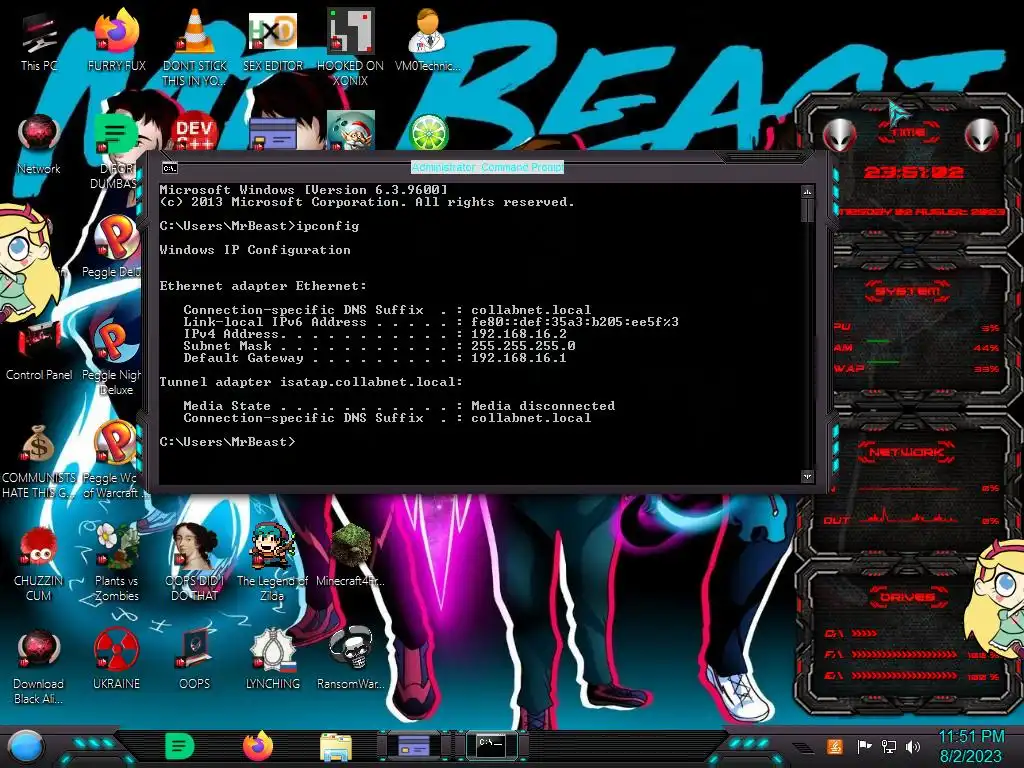The image size is (1024, 768).
Task: Click the ipconfig command line text
Action: click(x=328, y=226)
